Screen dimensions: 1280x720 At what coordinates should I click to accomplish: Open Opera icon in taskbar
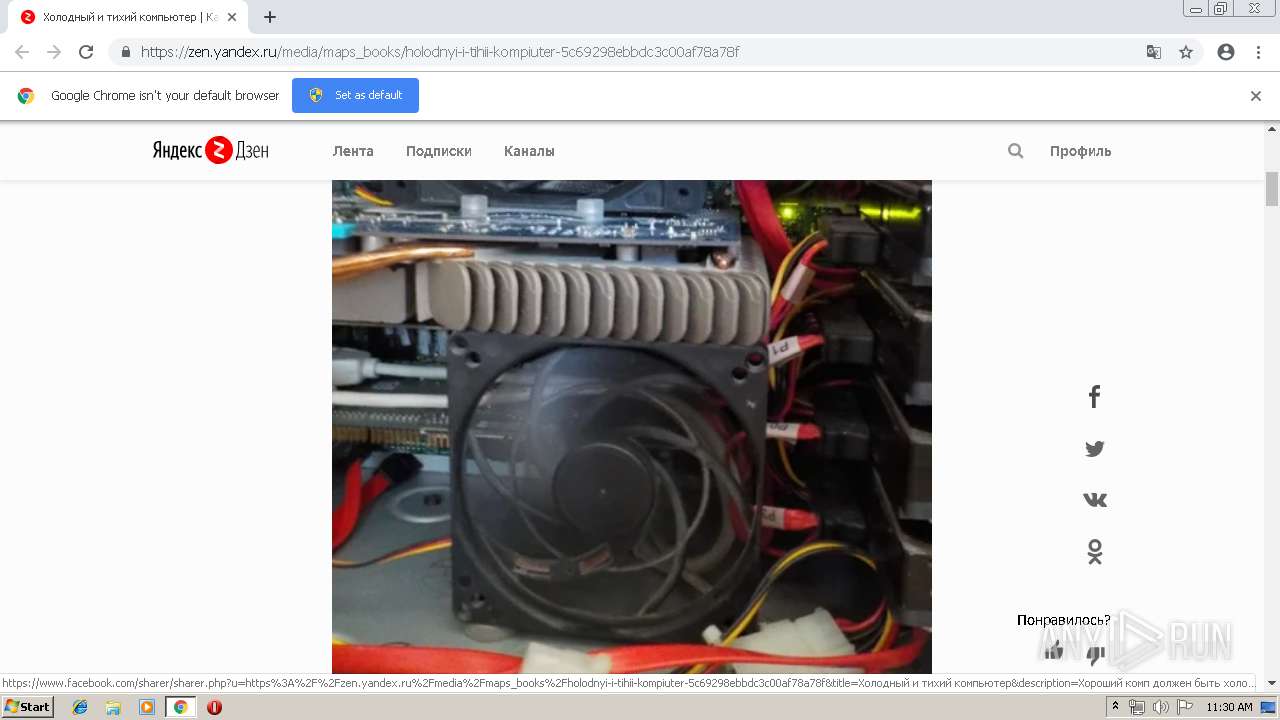(x=214, y=707)
